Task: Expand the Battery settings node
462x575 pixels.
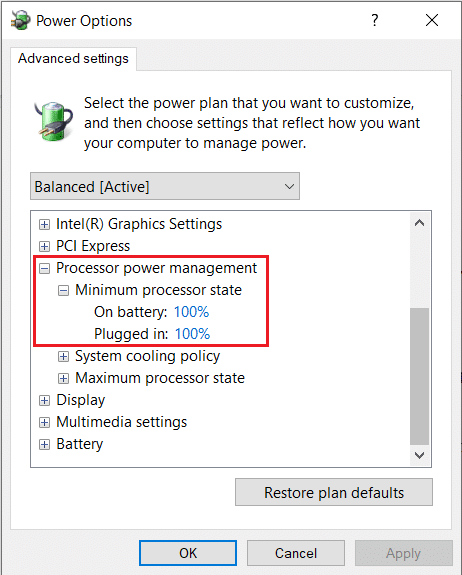Action: click(44, 444)
